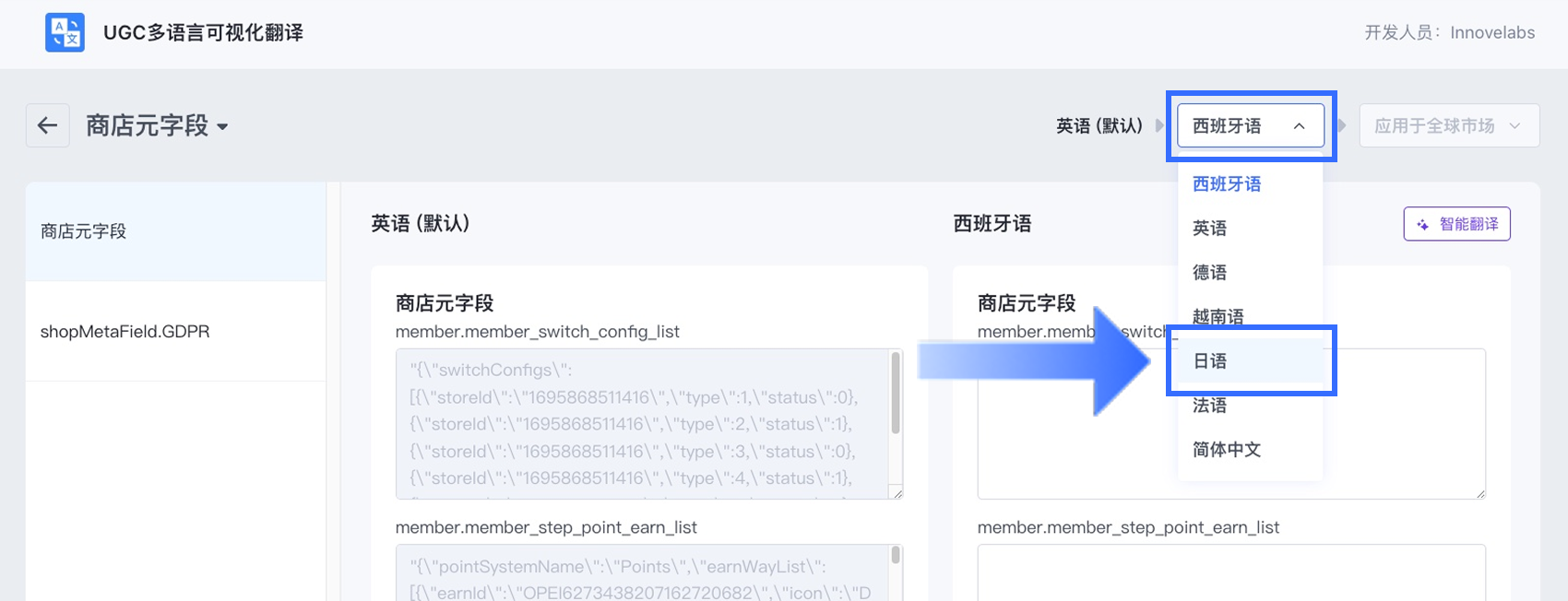Select 商店元字段 in the left sidebar
Viewport: 1568px width, 601px height.
click(175, 231)
